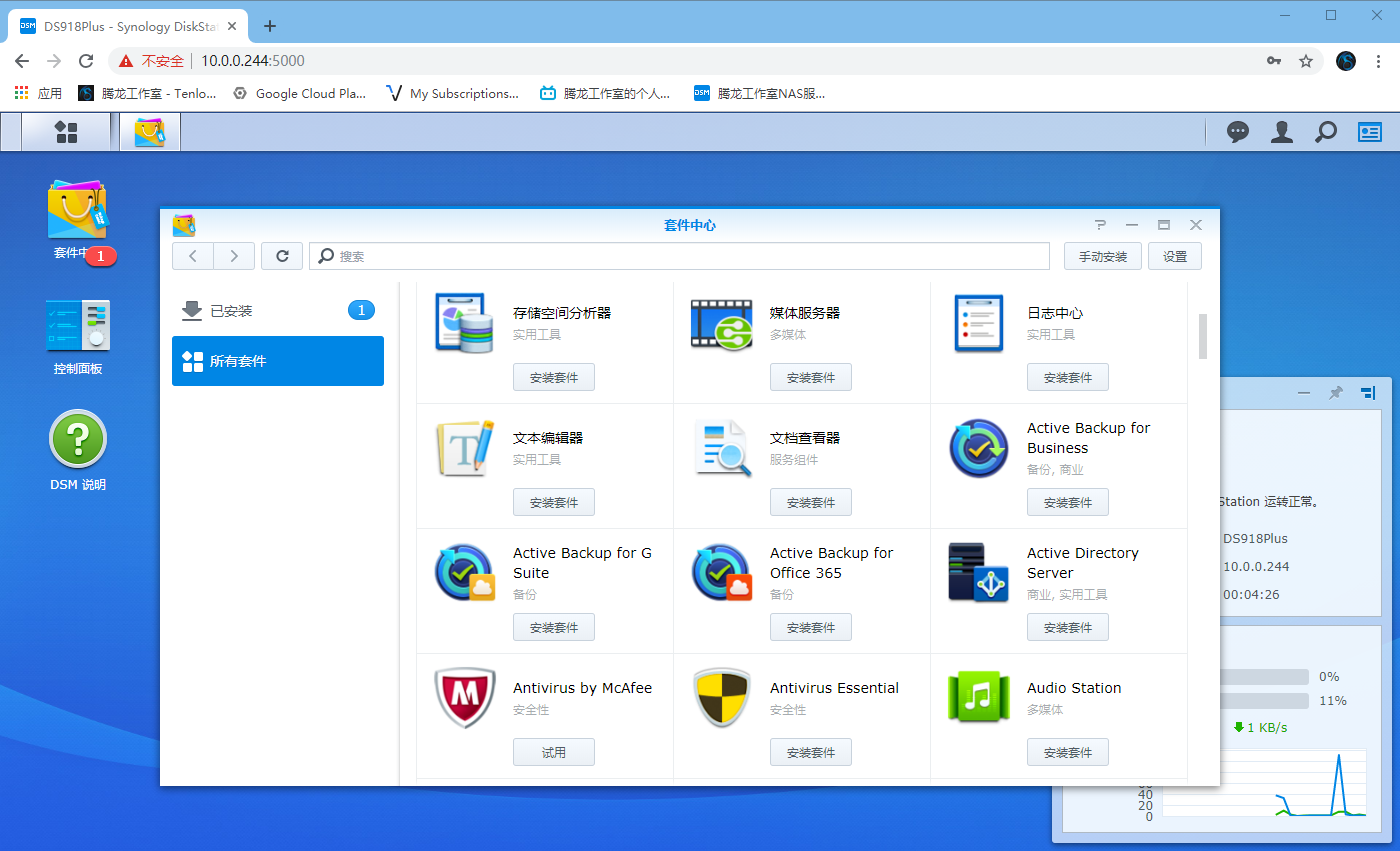Viewport: 1400px width, 851px height.
Task: Click the 存储空间分析器 package icon
Action: click(465, 323)
